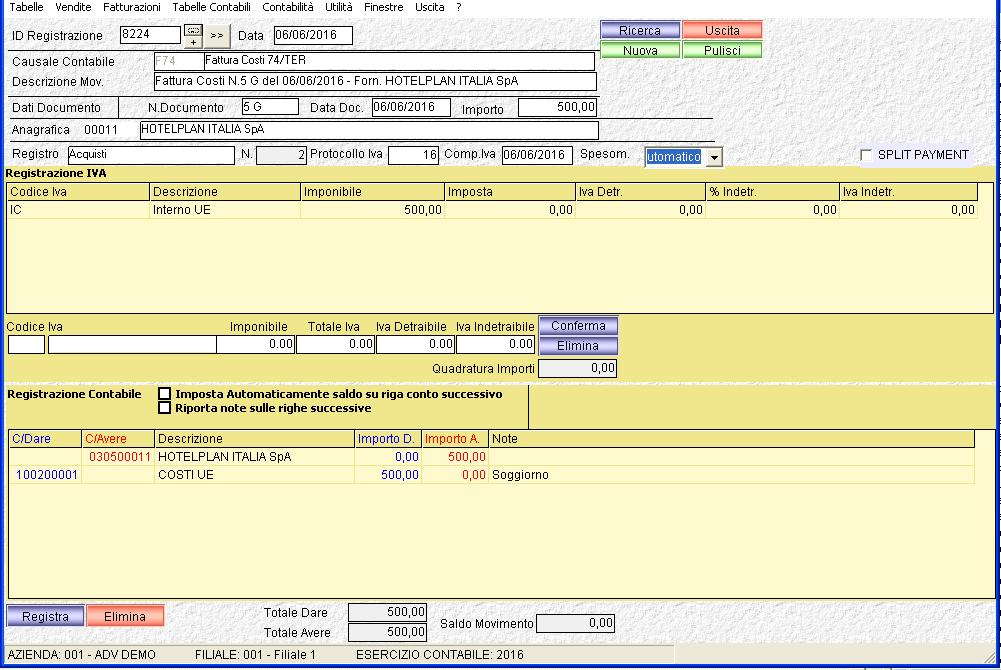The height and width of the screenshot is (670, 1001).
Task: Open the Fatturazioni menu
Action: click(x=132, y=7)
